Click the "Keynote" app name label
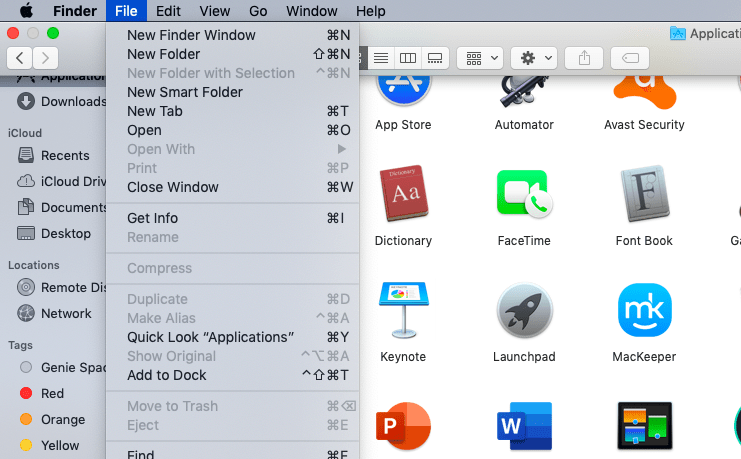This screenshot has height=459, width=741. coord(403,356)
